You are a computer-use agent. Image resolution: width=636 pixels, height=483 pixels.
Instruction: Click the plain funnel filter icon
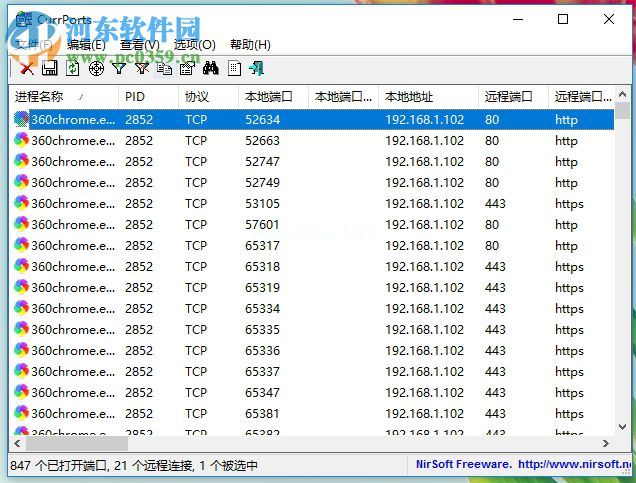(119, 68)
